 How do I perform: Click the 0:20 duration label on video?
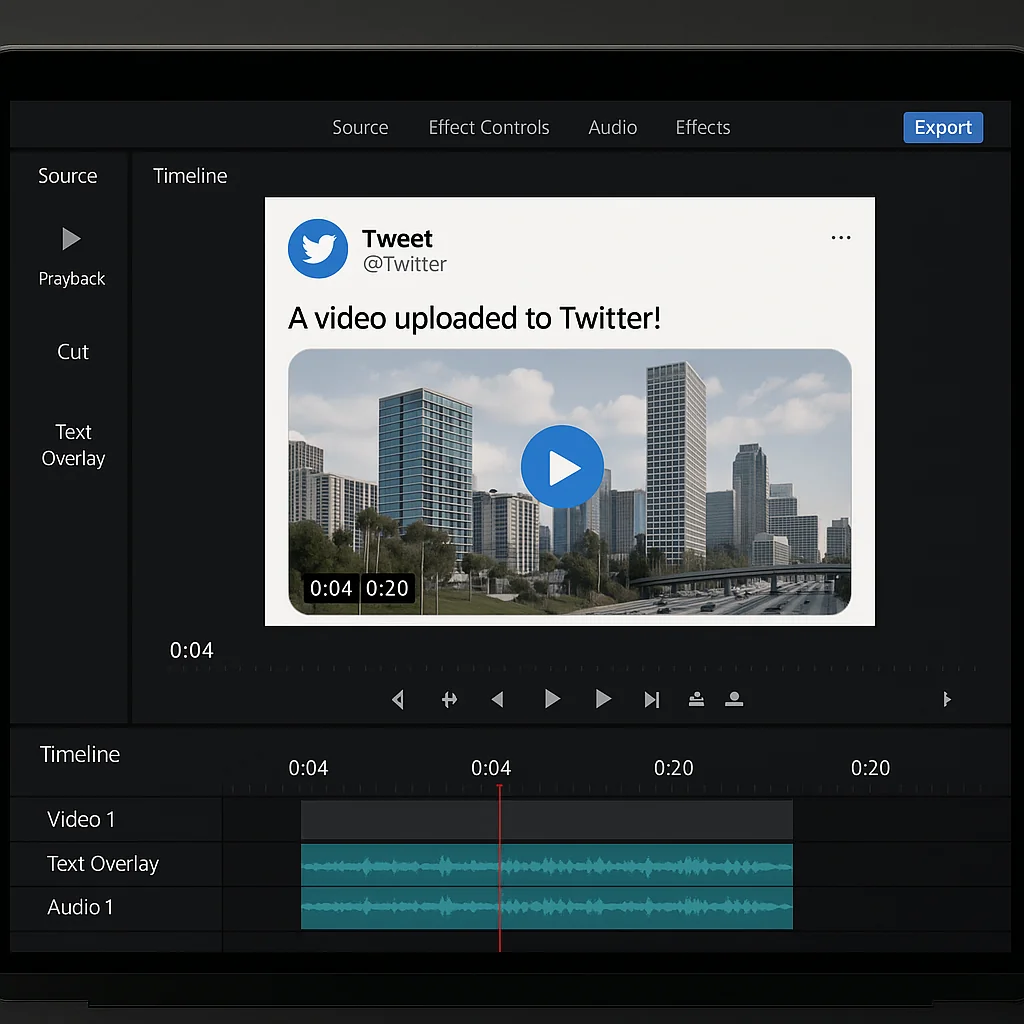pyautogui.click(x=387, y=588)
